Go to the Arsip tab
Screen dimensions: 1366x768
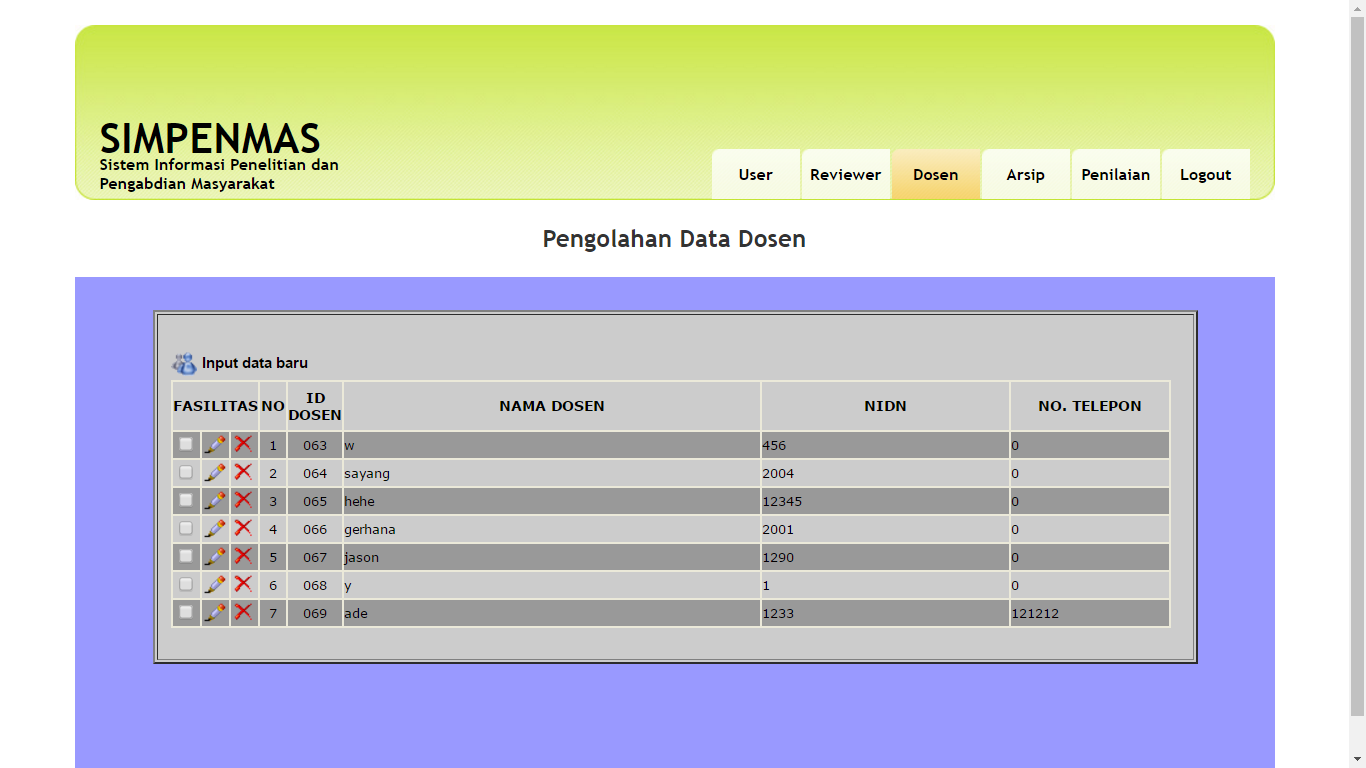pyautogui.click(x=1026, y=175)
